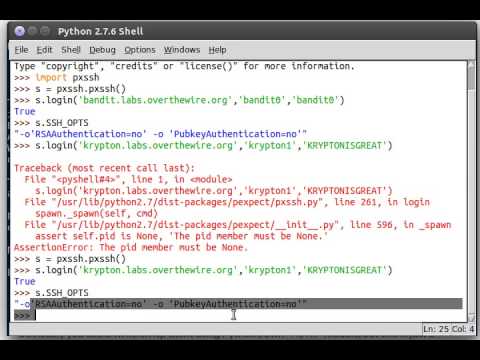Click the vertical scrollbar thumb
This screenshot has width=480, height=360.
point(471,77)
